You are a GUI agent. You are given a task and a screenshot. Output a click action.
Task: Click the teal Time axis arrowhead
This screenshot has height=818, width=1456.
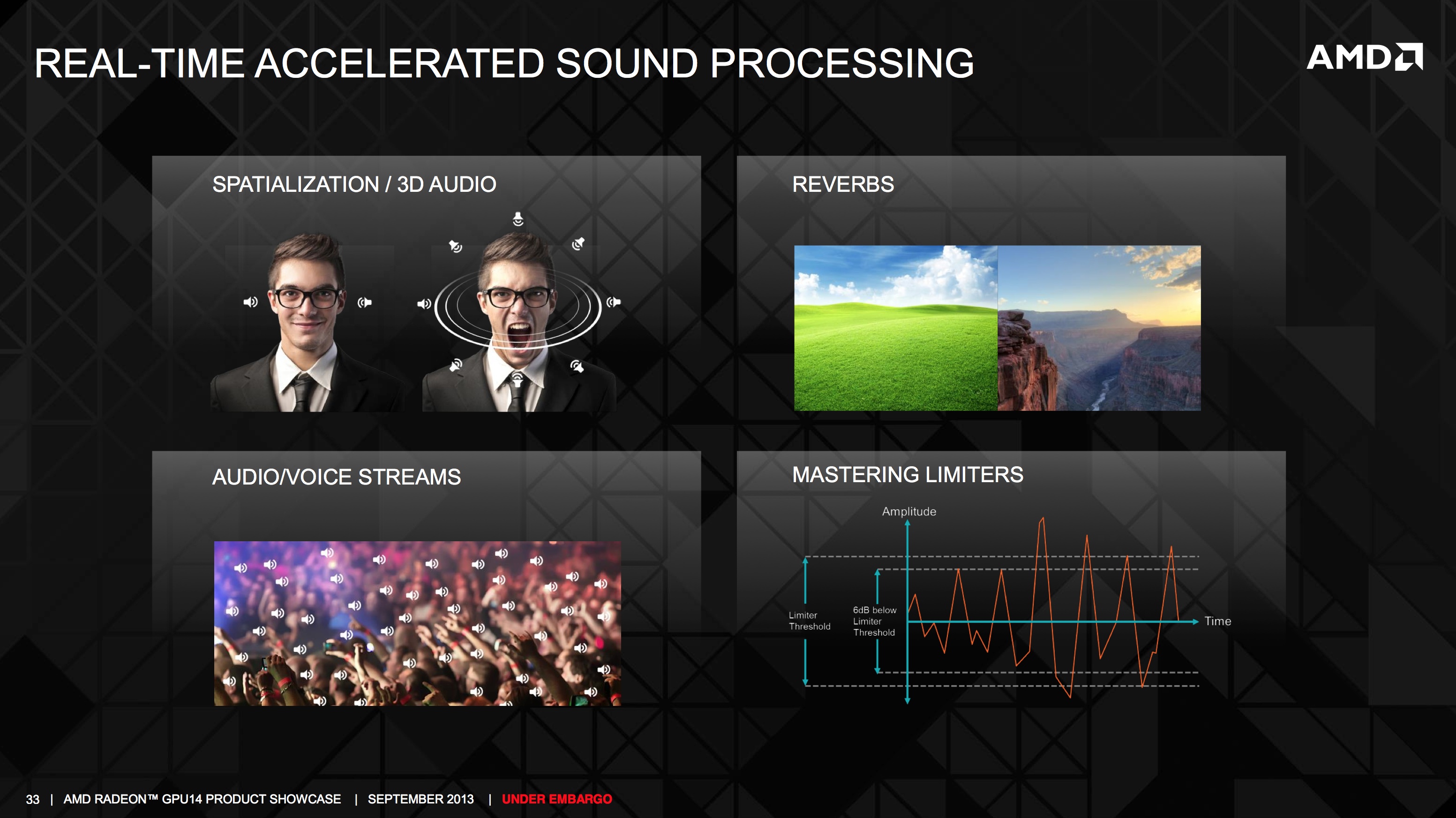pos(1195,621)
